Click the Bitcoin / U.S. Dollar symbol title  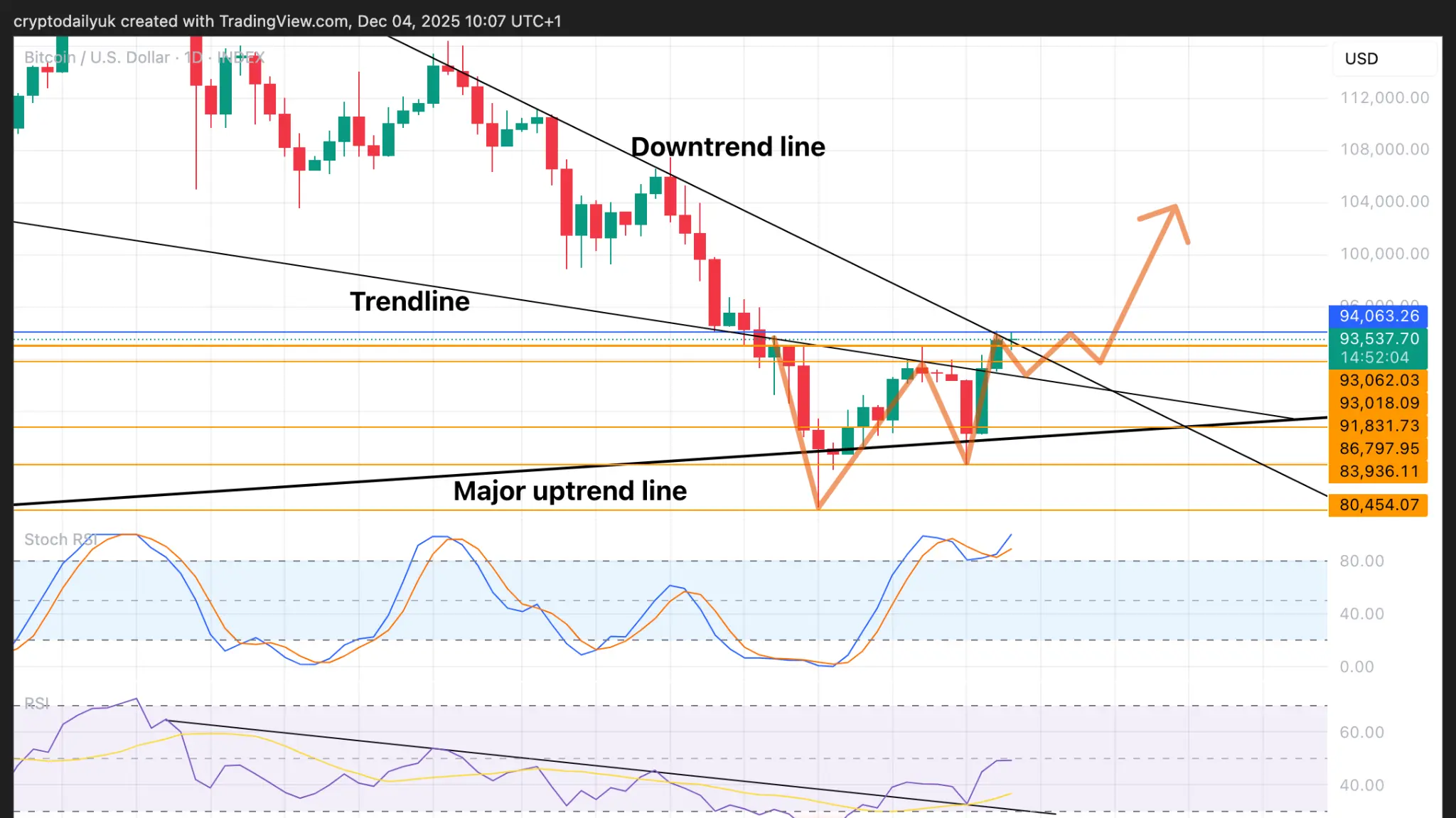[x=97, y=58]
